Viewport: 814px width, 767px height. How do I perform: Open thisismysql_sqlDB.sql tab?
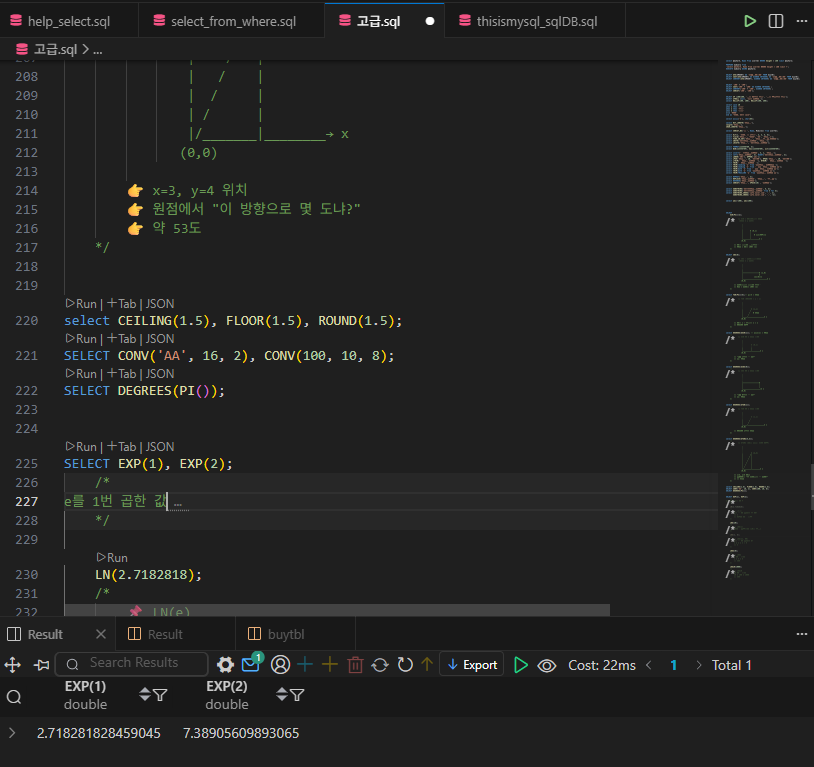pos(535,21)
